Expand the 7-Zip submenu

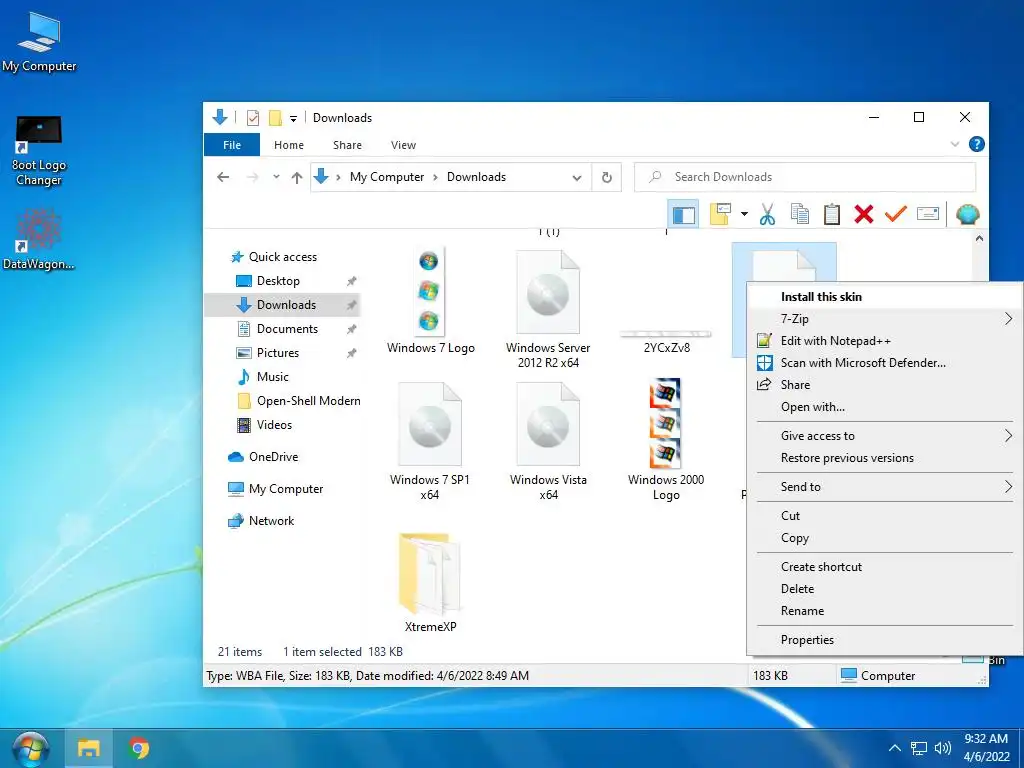click(885, 319)
